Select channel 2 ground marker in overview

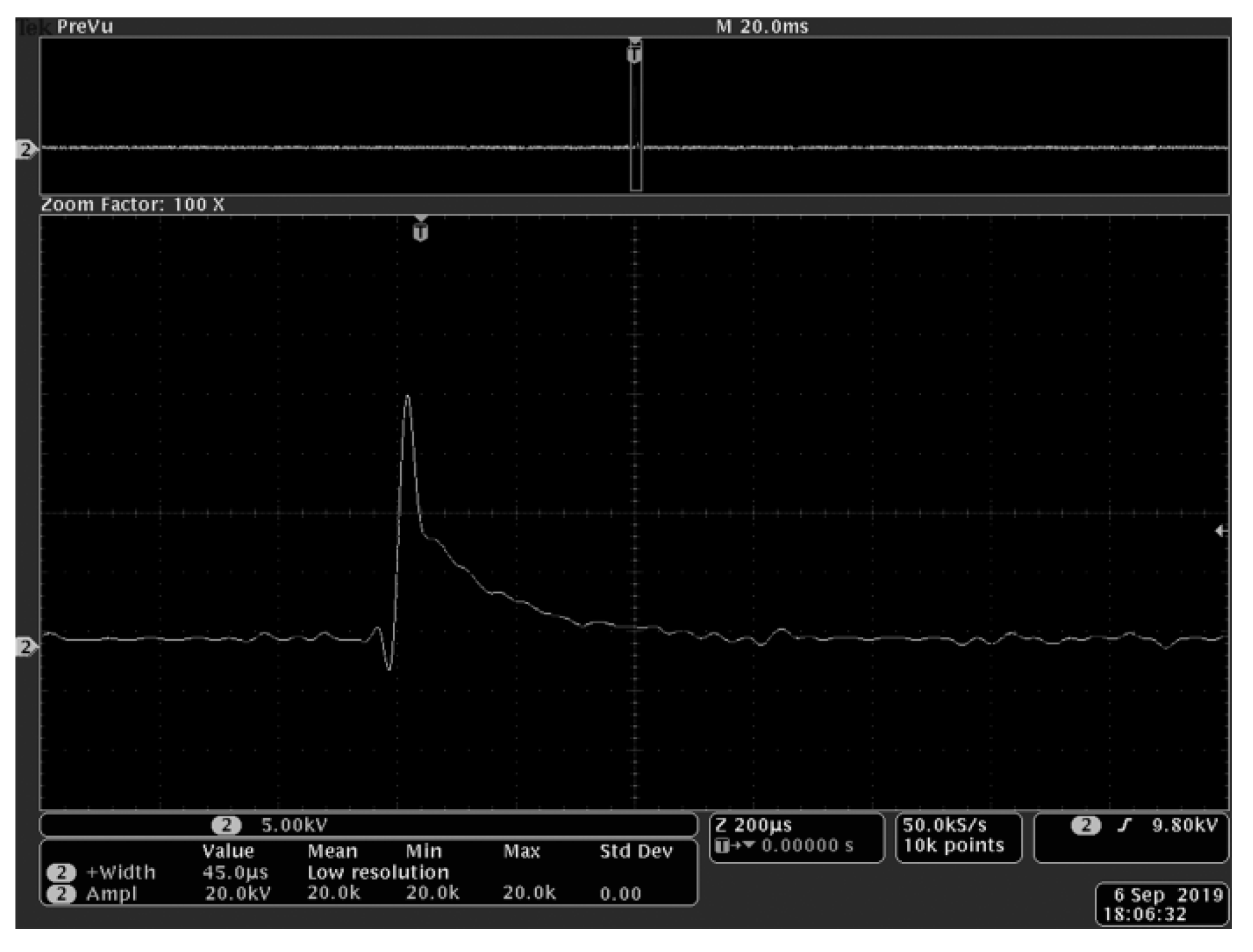coord(26,150)
